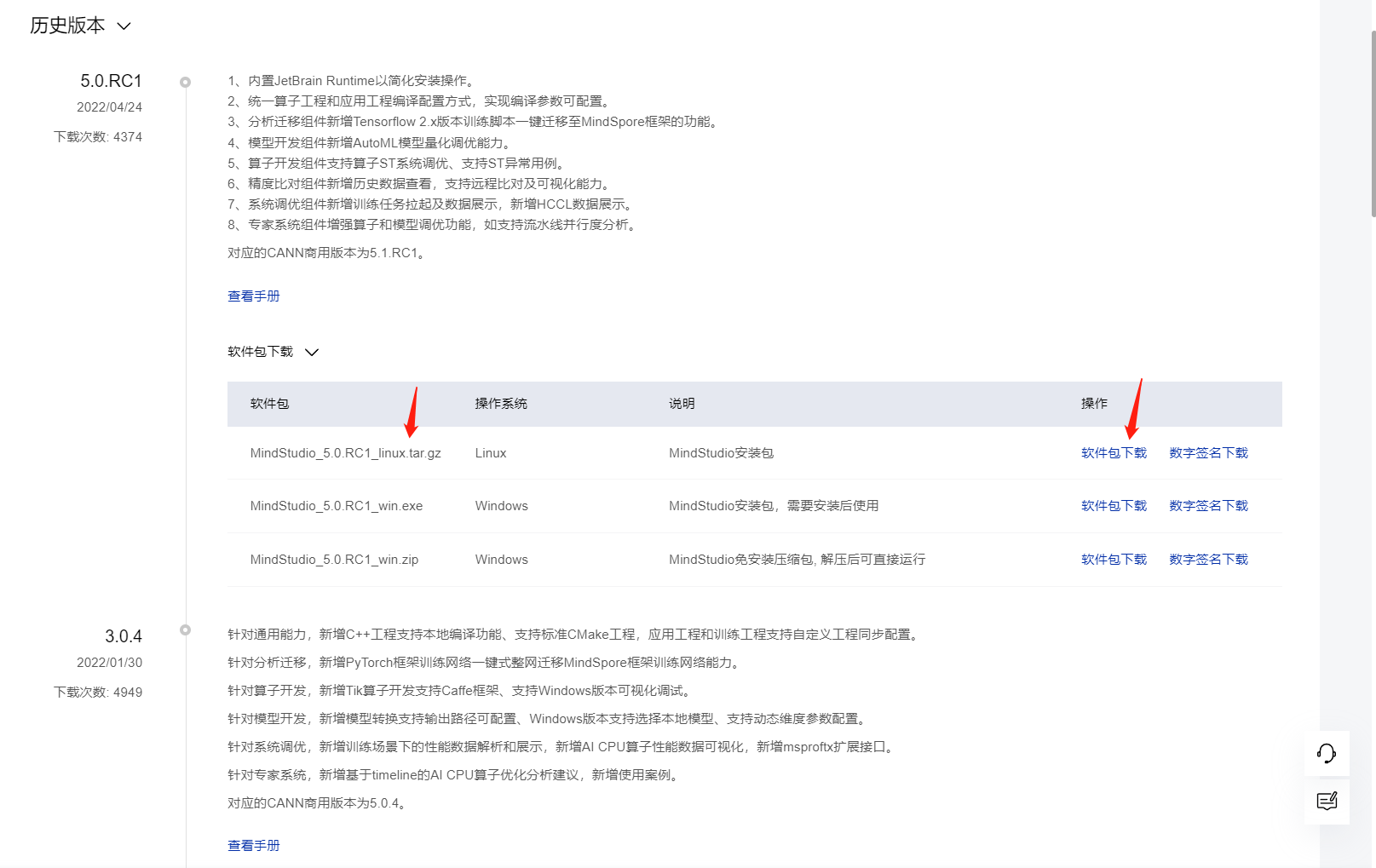Click 3.0.4 note about msproftx扩展接口
This screenshot has height=868, width=1376.
[563, 747]
